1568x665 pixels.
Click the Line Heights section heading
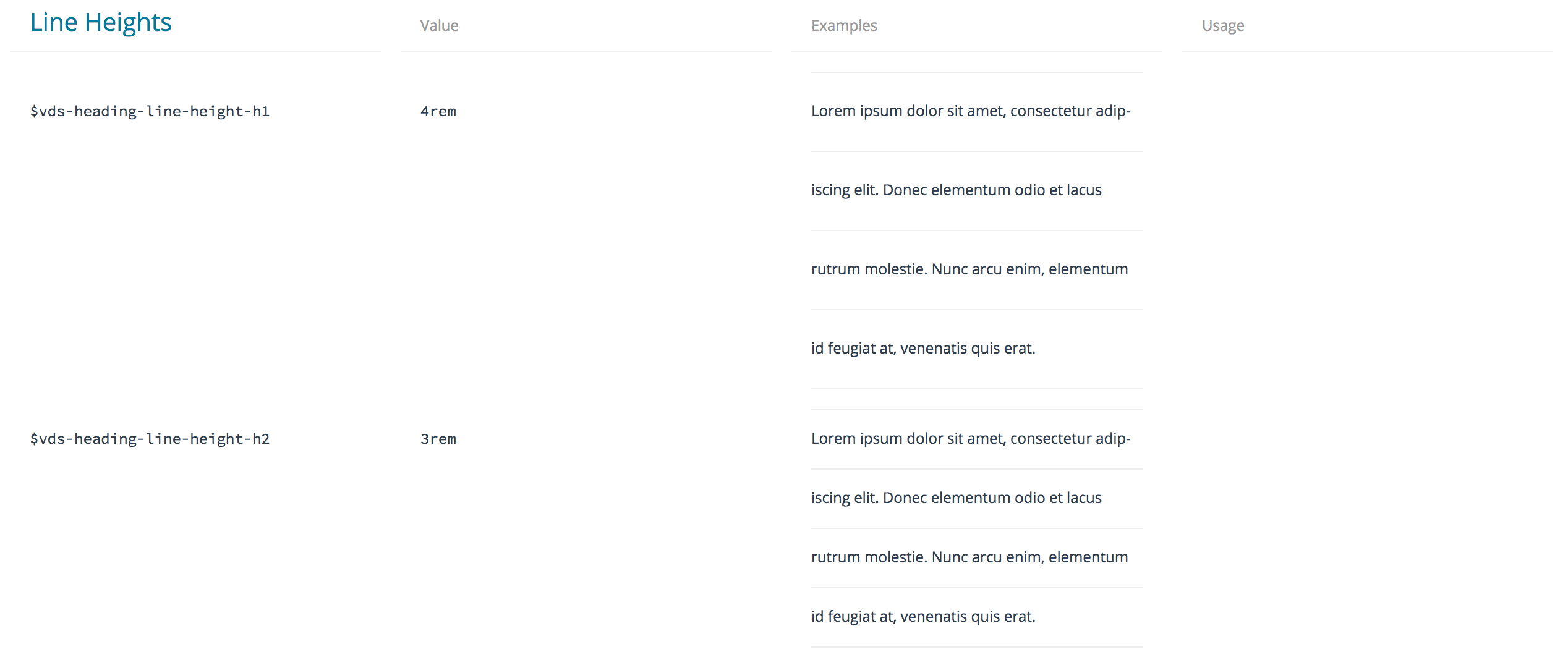(x=101, y=23)
